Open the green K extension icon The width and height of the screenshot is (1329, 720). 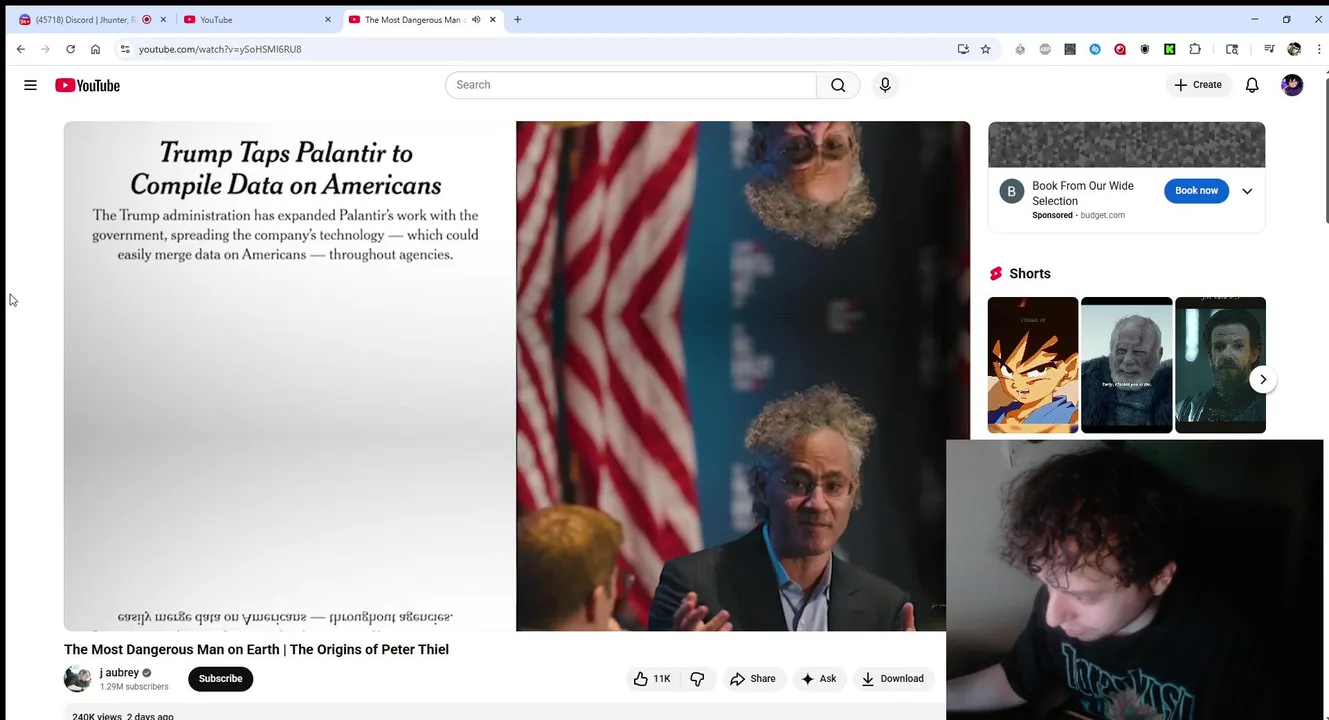(1170, 49)
